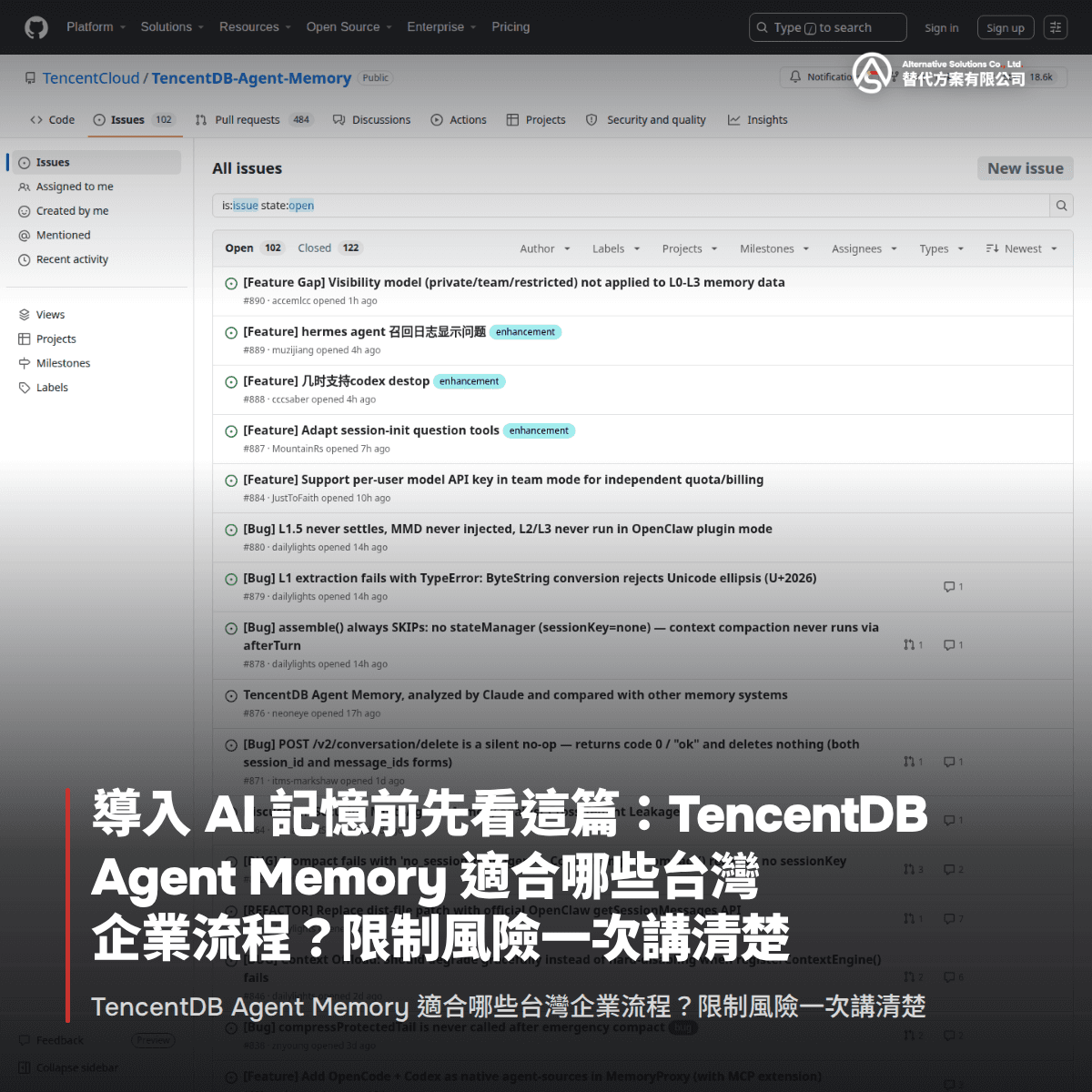Show Closed issues list (122)
Screen dimensions: 1092x1092
pos(330,248)
